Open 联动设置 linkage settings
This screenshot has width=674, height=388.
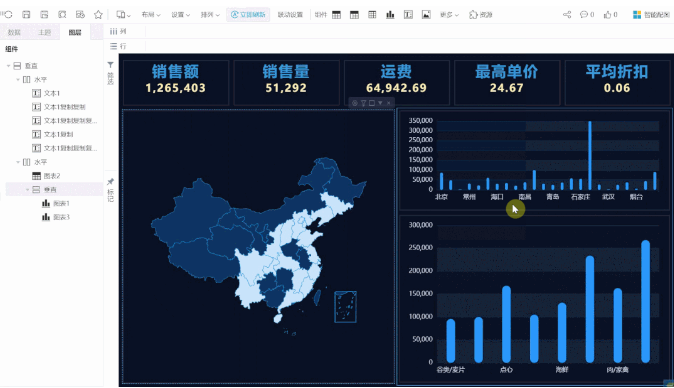point(290,15)
